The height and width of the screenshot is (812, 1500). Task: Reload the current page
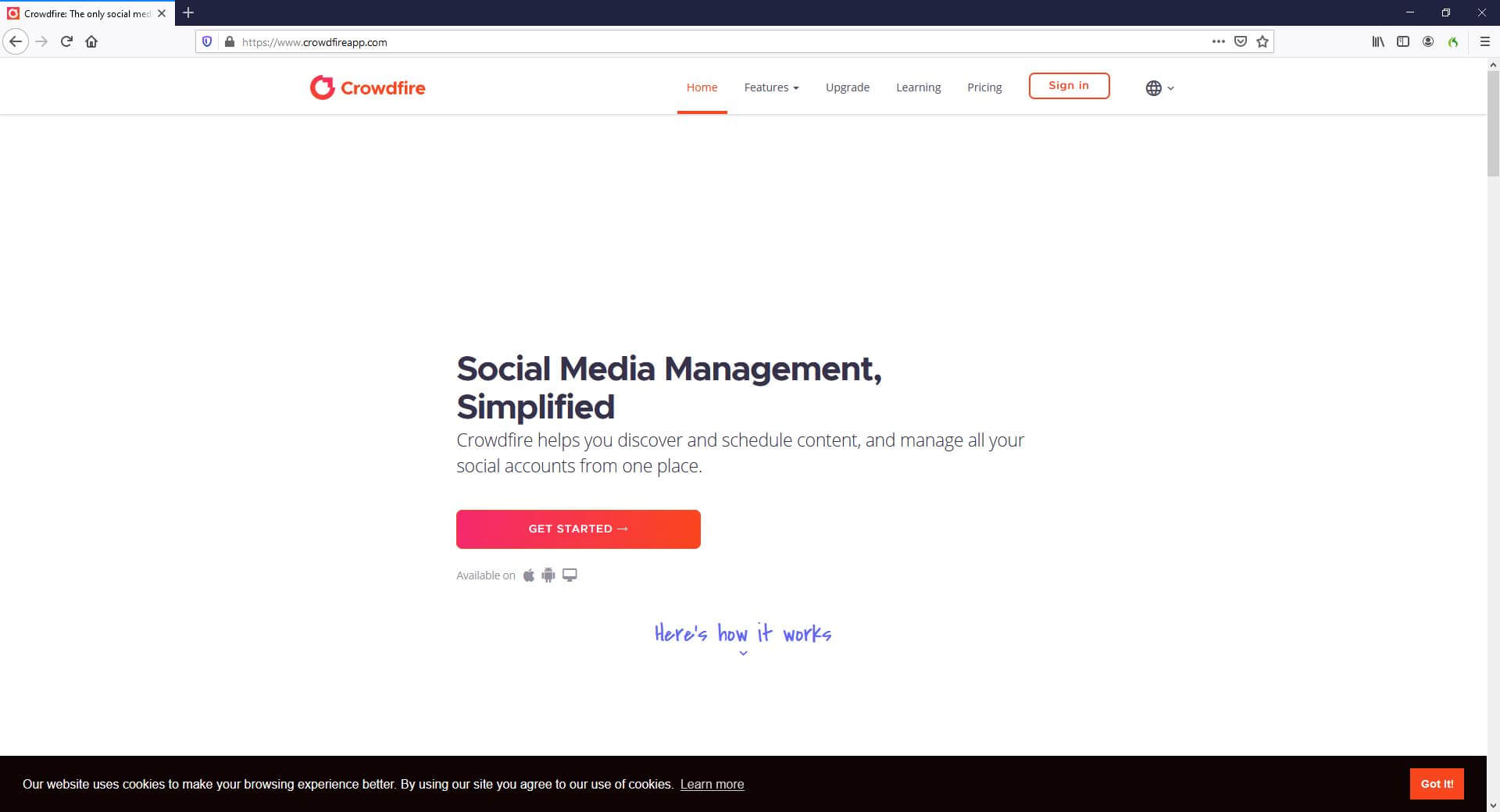point(66,41)
